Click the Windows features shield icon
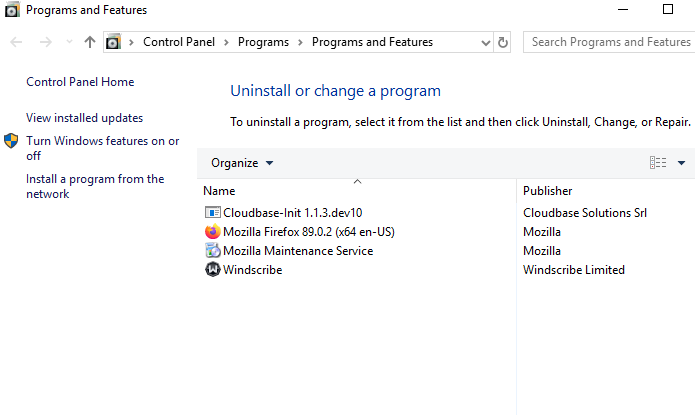Image resolution: width=695 pixels, height=415 pixels. 11,141
